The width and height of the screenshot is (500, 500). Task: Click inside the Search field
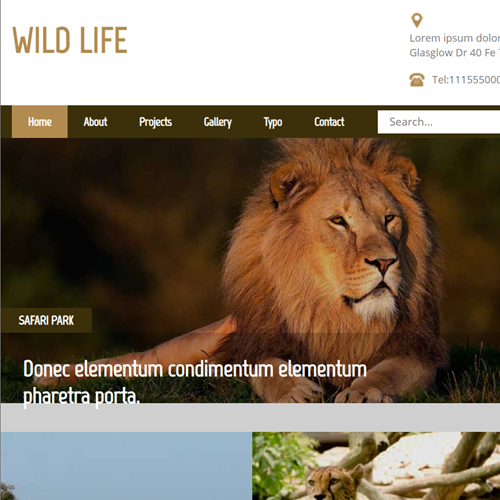pyautogui.click(x=439, y=122)
